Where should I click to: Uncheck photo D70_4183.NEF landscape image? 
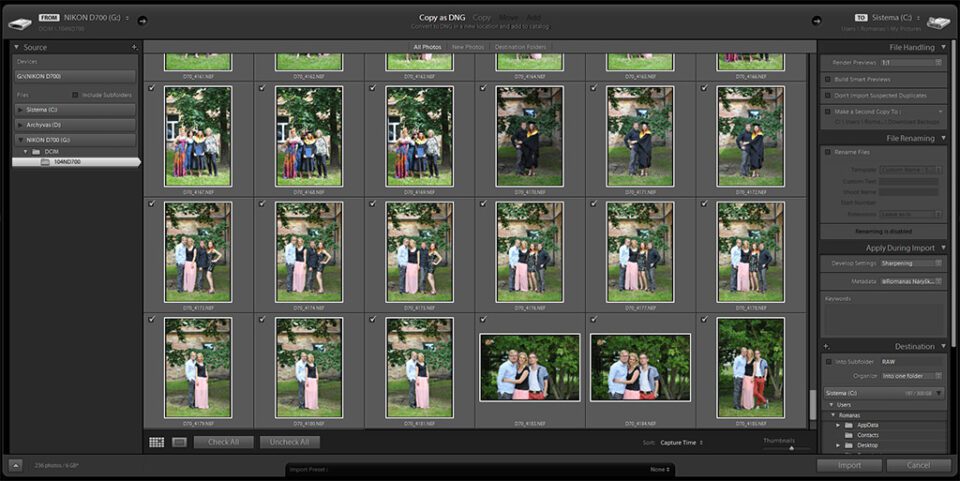(x=484, y=319)
